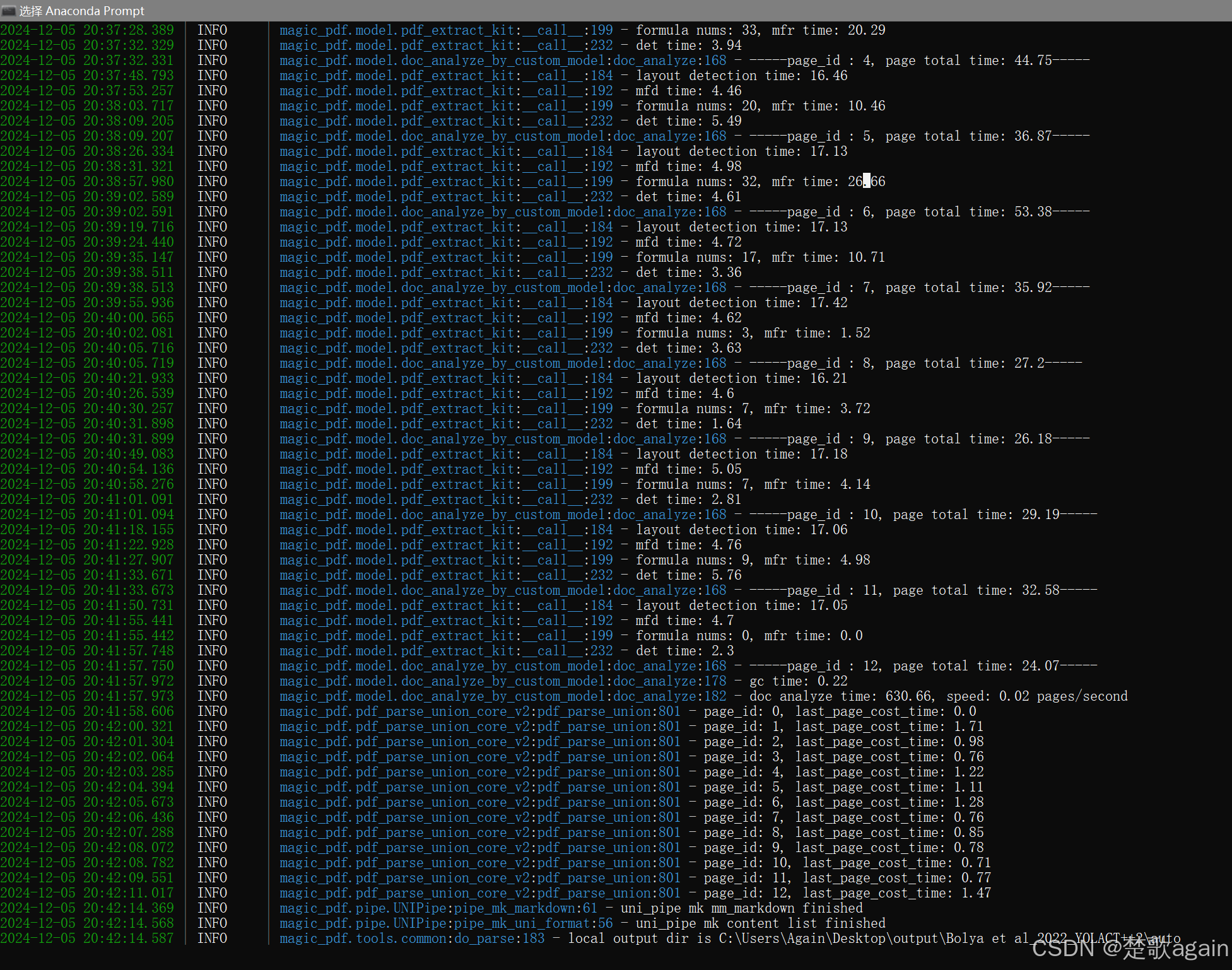Click the '选择 Anaconda Prompt' title text
This screenshot has height=970, width=1232.
click(82, 11)
